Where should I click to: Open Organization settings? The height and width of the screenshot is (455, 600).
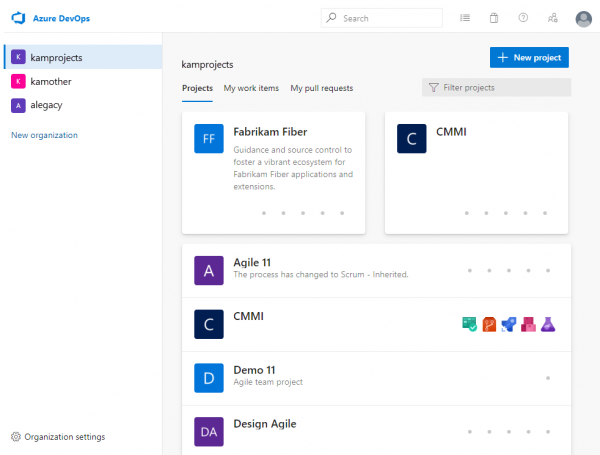[58, 437]
